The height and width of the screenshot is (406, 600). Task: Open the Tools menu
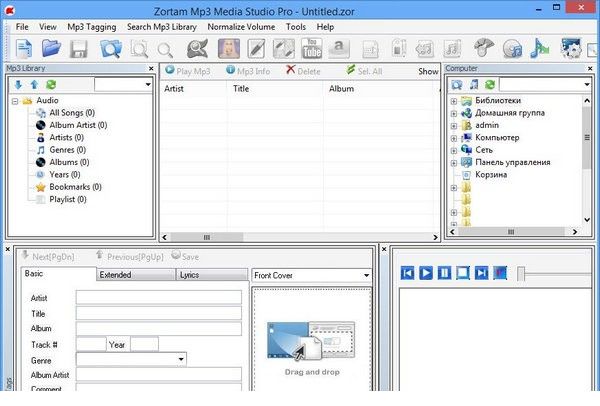(295, 27)
